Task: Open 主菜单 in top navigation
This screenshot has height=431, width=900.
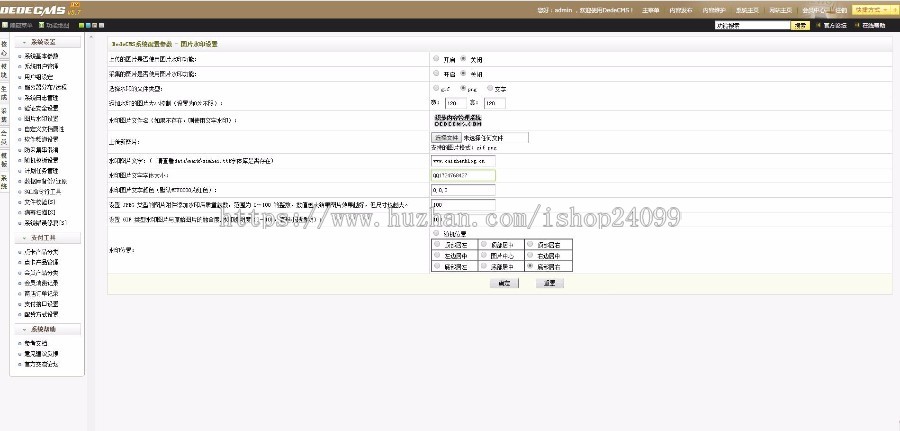Action: tap(650, 10)
